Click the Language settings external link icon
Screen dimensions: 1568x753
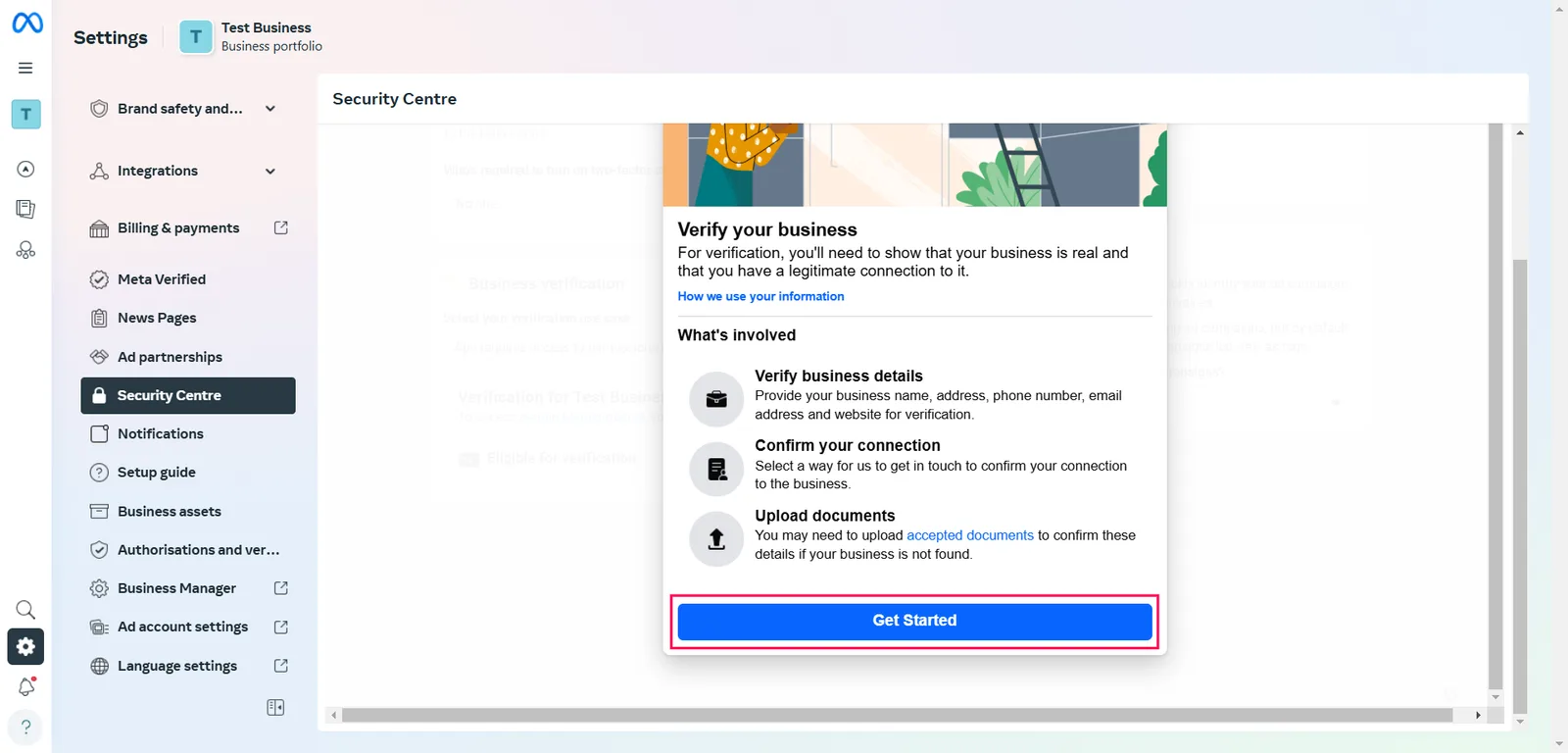coord(281,666)
